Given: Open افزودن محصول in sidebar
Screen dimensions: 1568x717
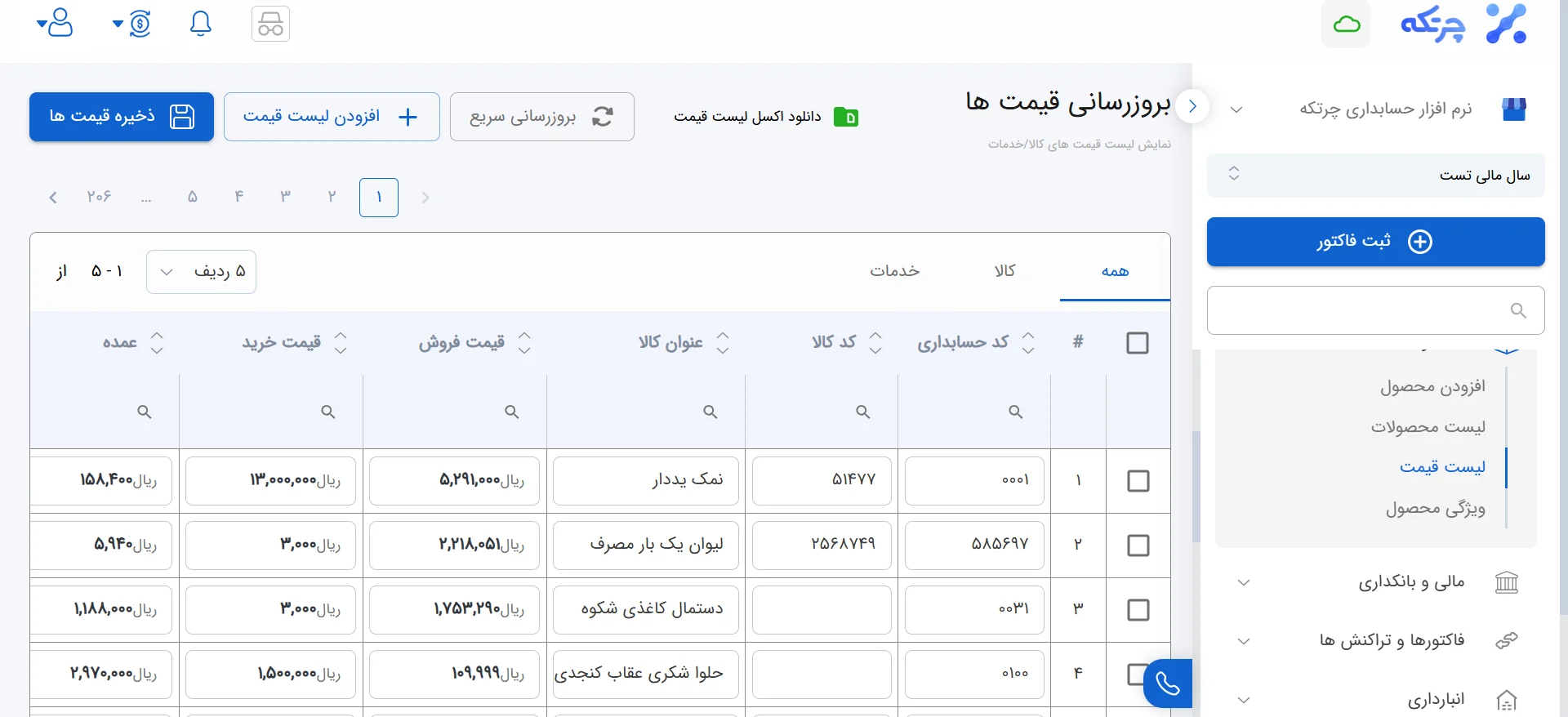Looking at the screenshot, I should click(1432, 386).
